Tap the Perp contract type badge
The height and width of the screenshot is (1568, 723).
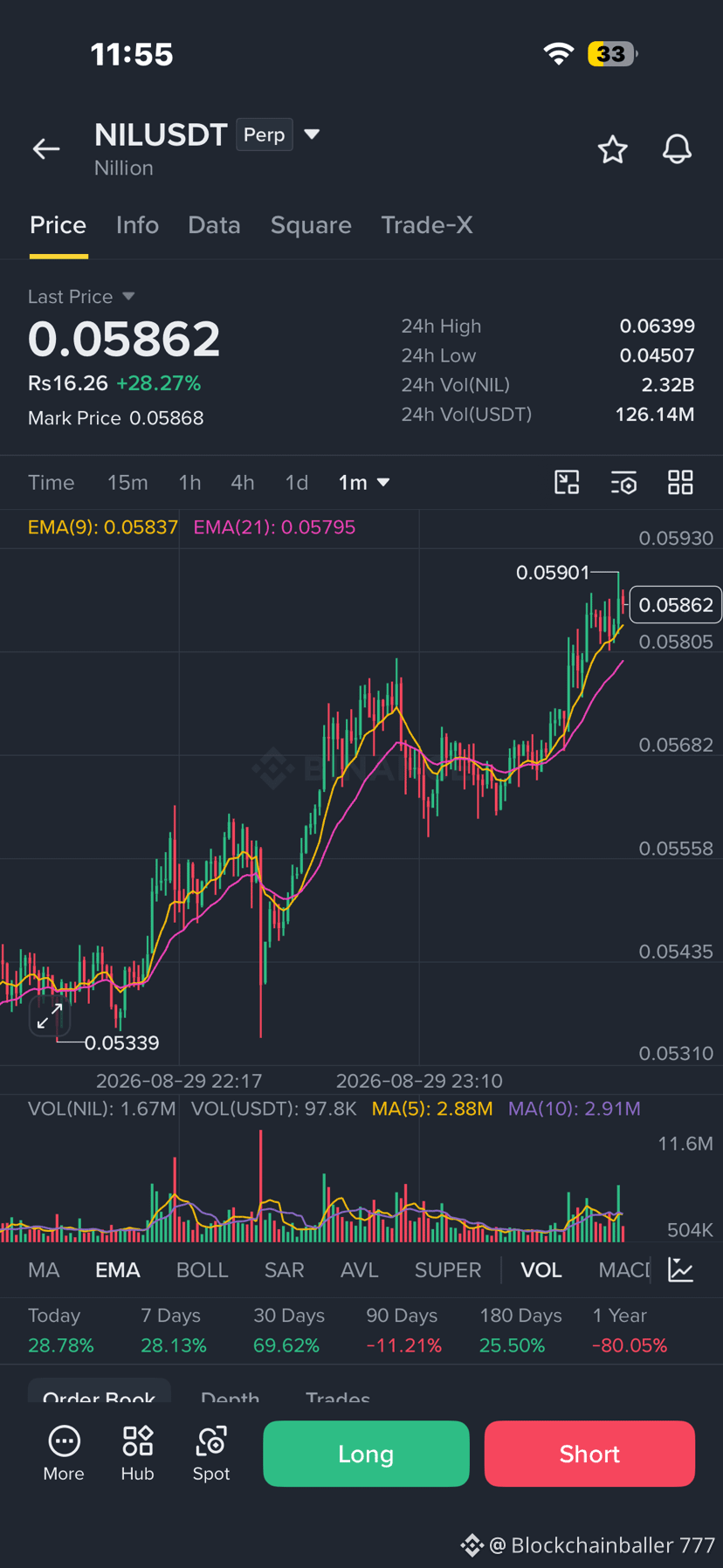click(x=265, y=134)
